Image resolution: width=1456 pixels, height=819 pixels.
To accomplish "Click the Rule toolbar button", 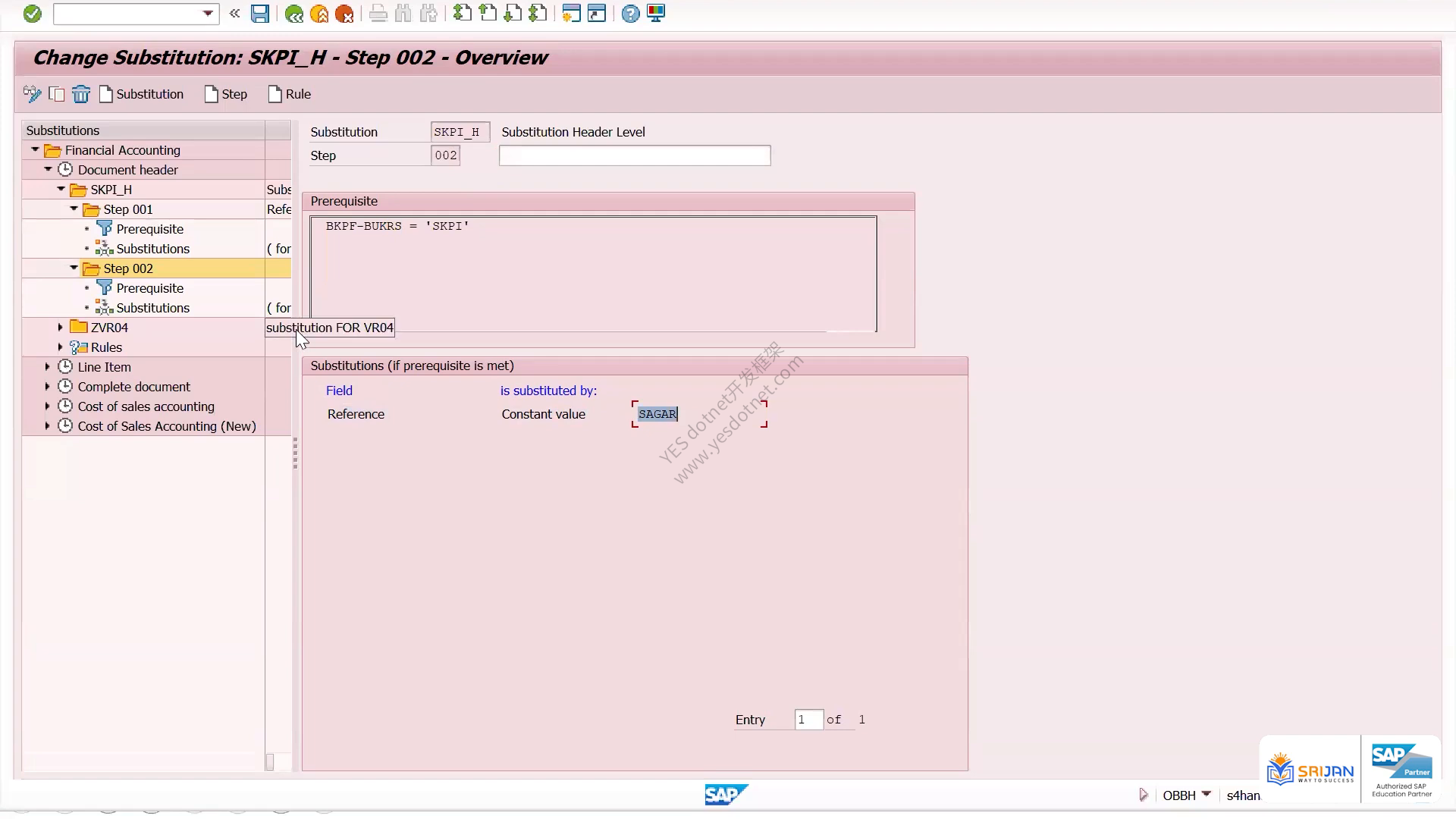I will point(290,94).
